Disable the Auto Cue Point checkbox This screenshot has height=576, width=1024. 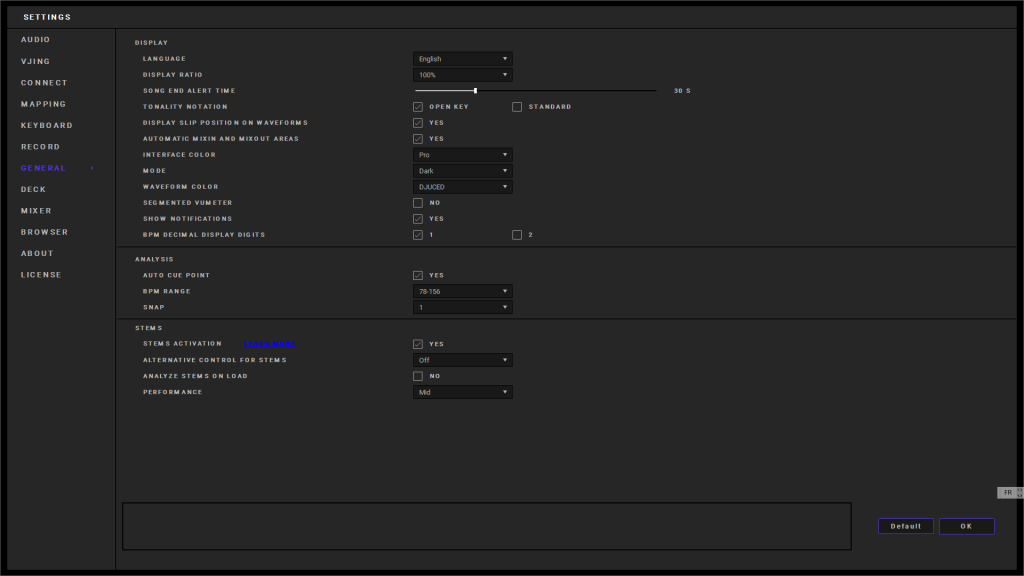[418, 275]
